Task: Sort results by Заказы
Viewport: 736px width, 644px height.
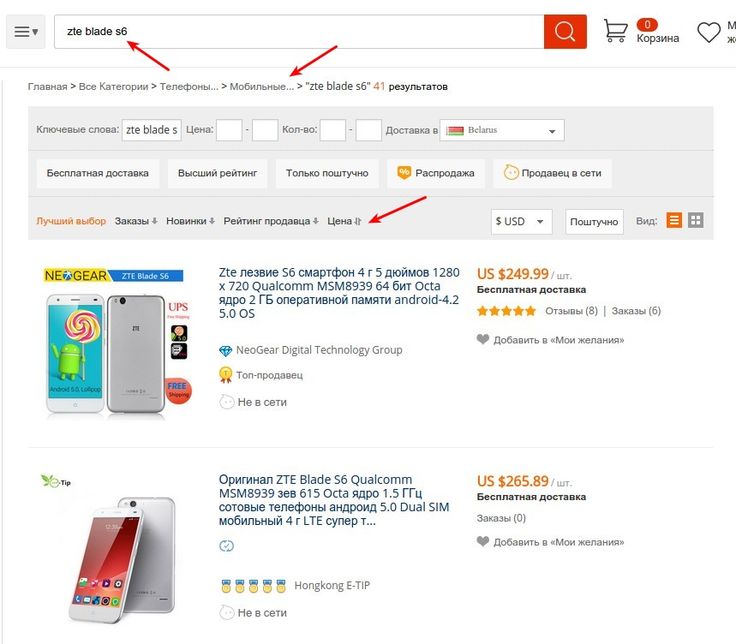Action: click(x=136, y=221)
